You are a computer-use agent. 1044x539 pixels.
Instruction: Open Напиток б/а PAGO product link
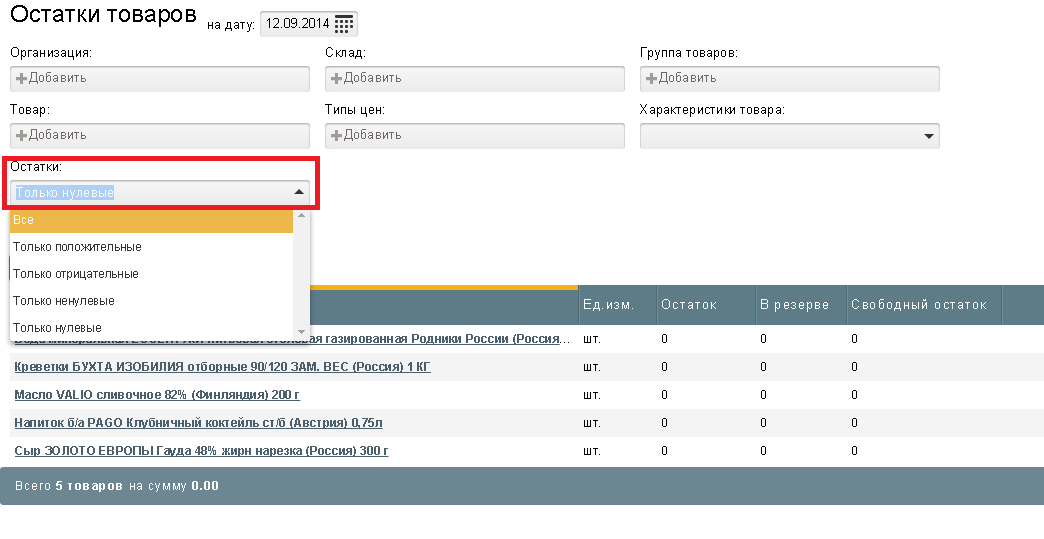coord(198,423)
